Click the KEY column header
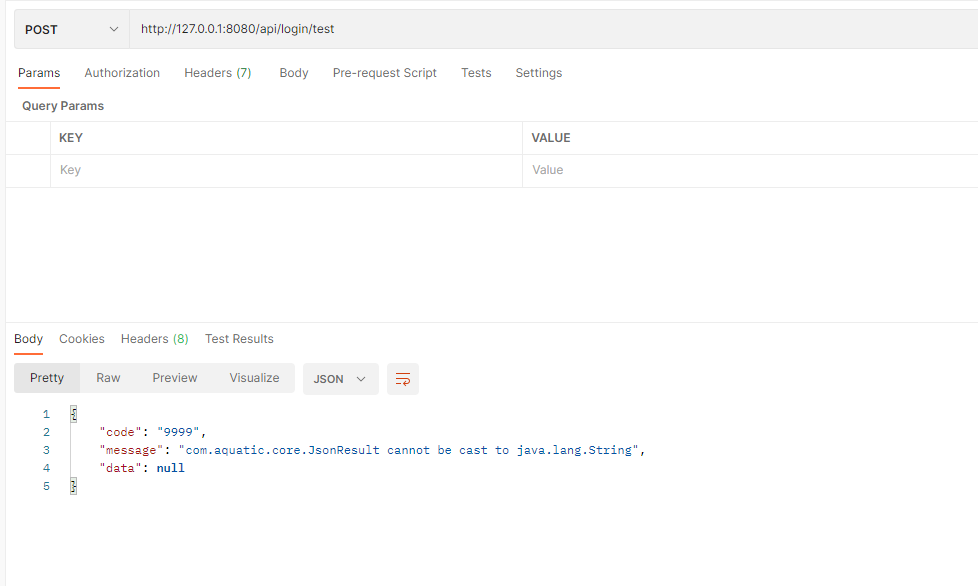978x586 pixels. coord(70,138)
